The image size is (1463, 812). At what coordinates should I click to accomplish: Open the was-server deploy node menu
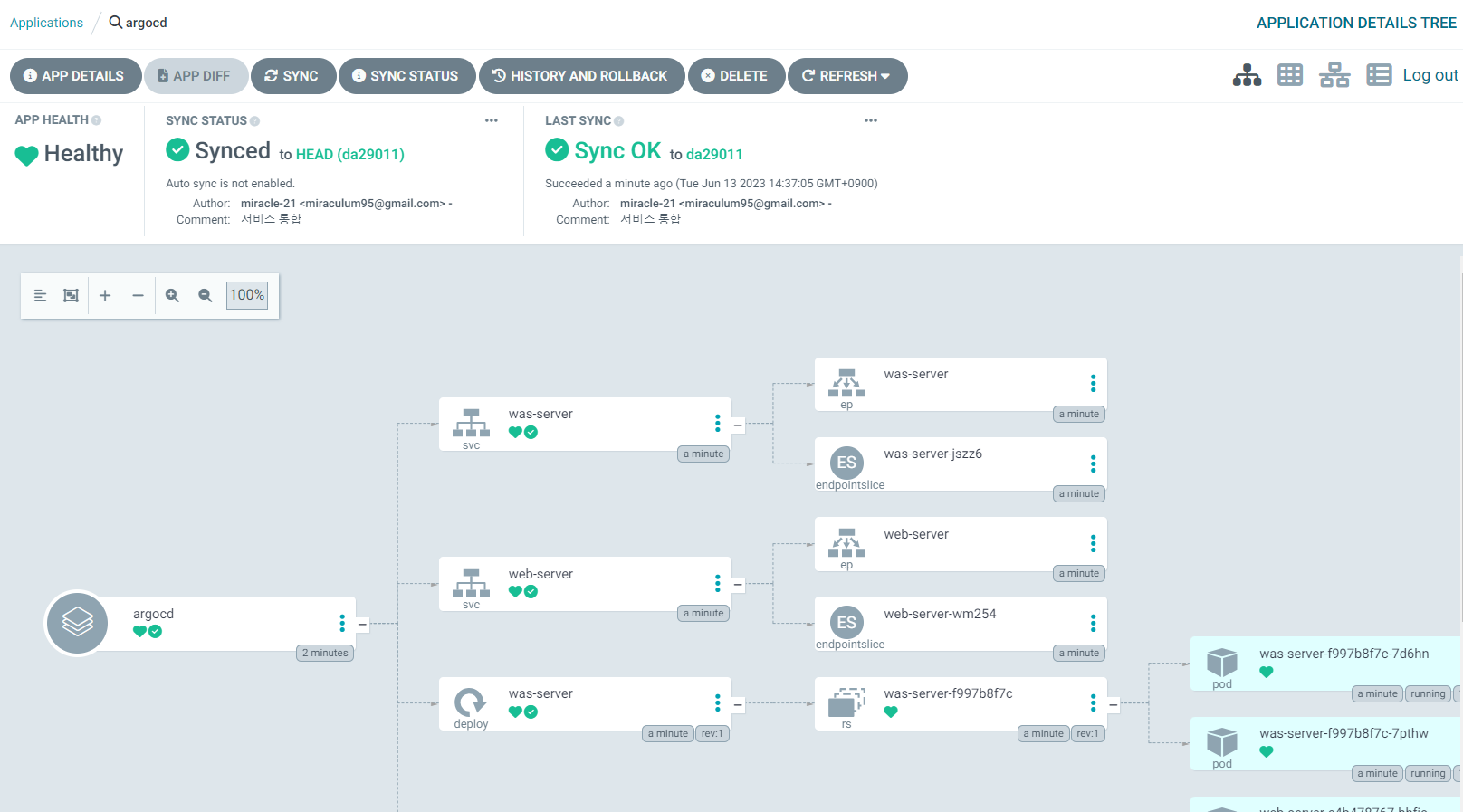(x=718, y=702)
